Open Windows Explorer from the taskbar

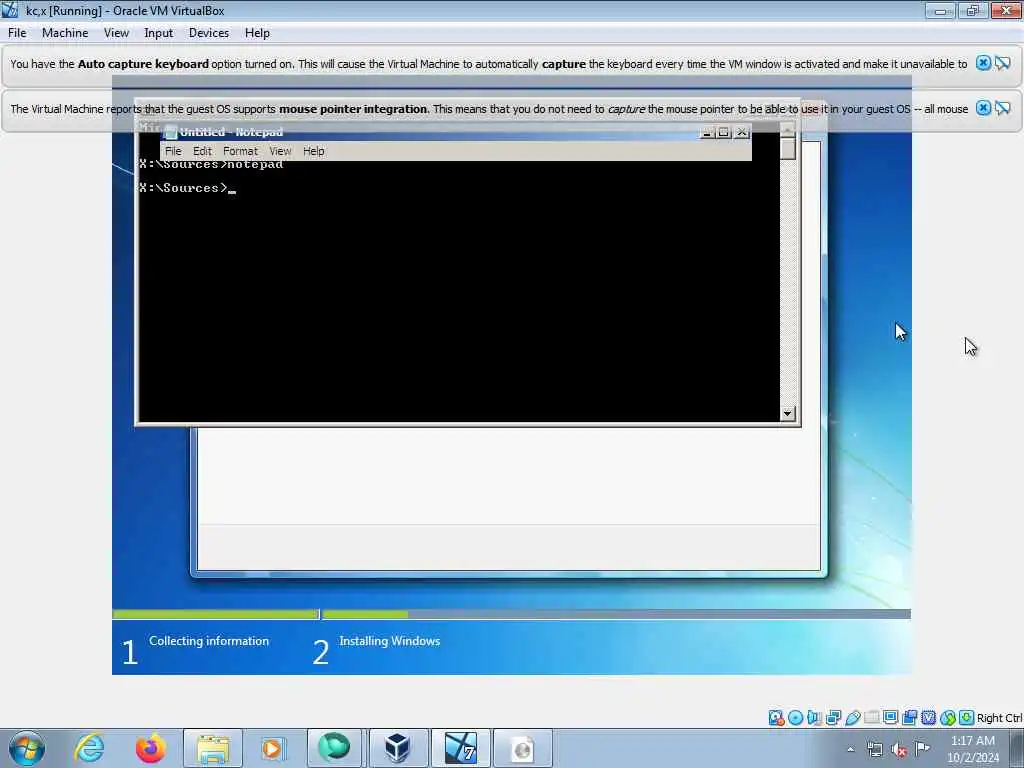[x=212, y=748]
